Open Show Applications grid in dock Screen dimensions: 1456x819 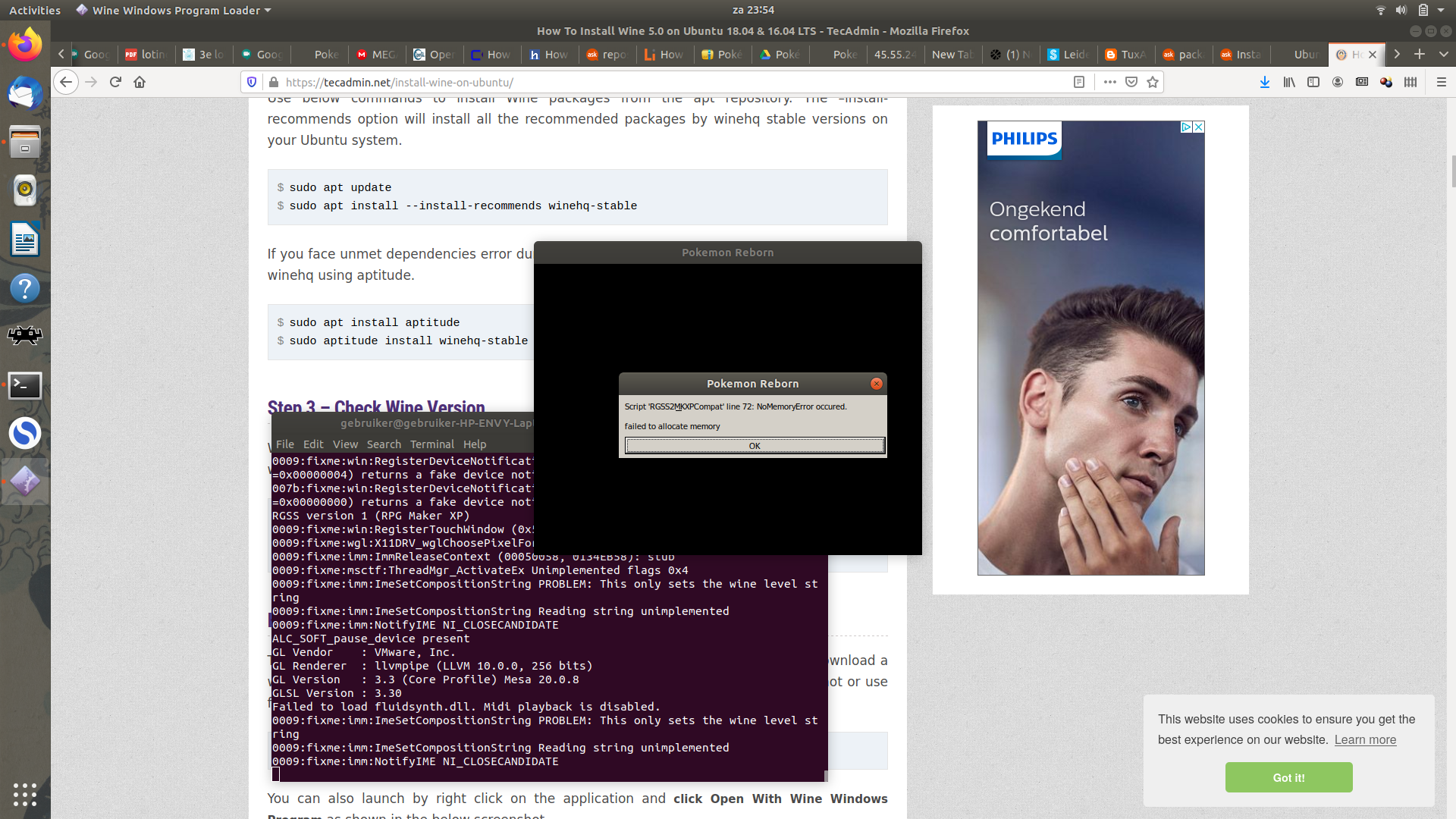point(25,794)
